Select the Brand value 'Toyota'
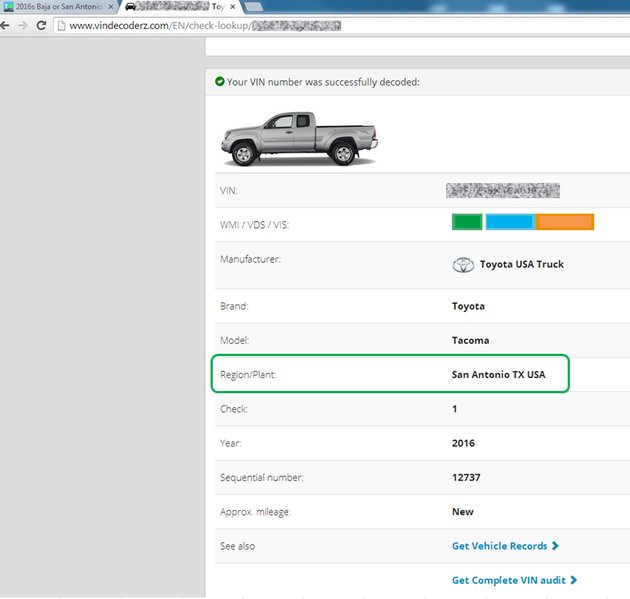The width and height of the screenshot is (630, 599). 468,306
